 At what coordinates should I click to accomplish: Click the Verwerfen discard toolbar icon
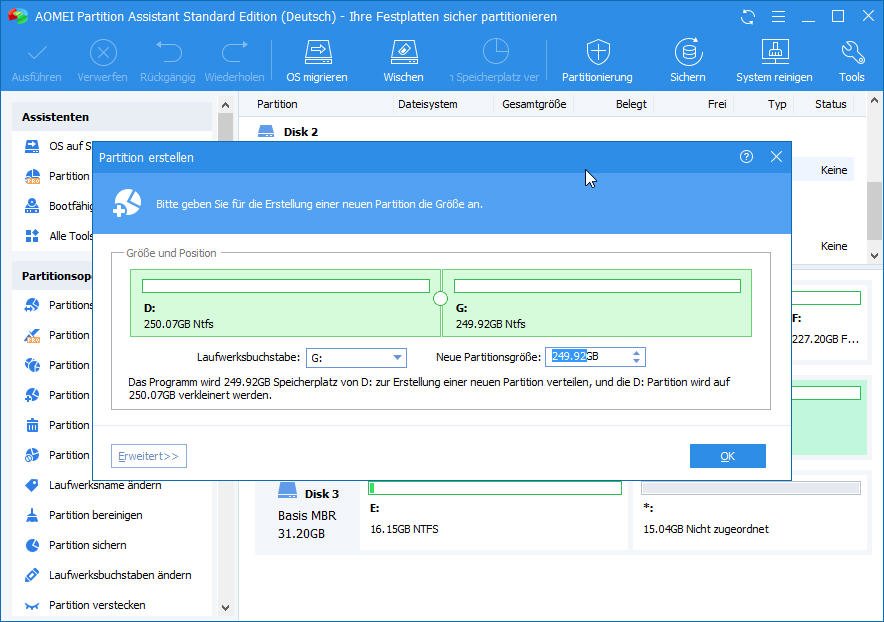[103, 54]
